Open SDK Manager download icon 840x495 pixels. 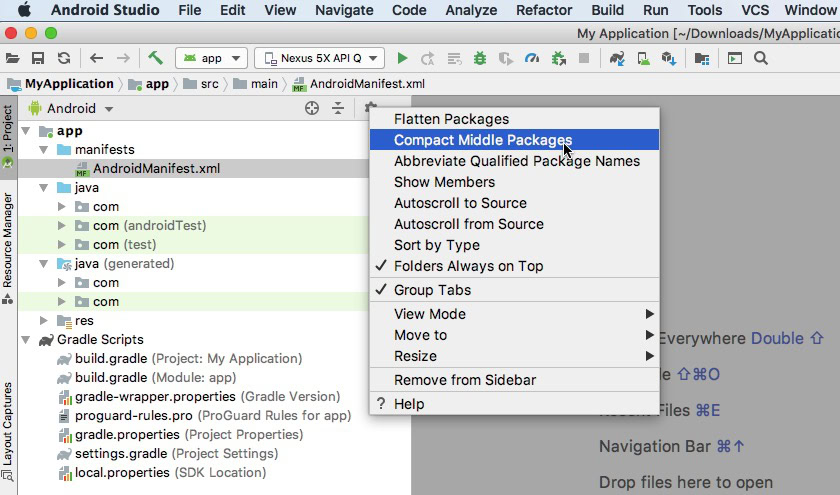point(669,58)
